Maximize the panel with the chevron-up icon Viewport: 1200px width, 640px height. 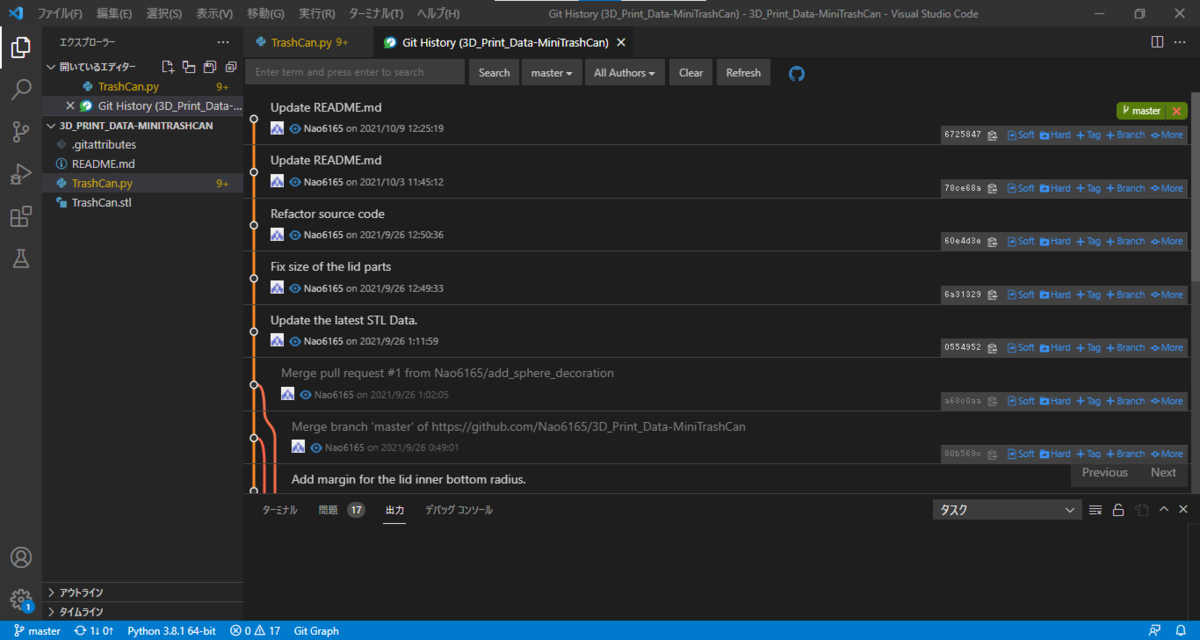pyautogui.click(x=1164, y=510)
